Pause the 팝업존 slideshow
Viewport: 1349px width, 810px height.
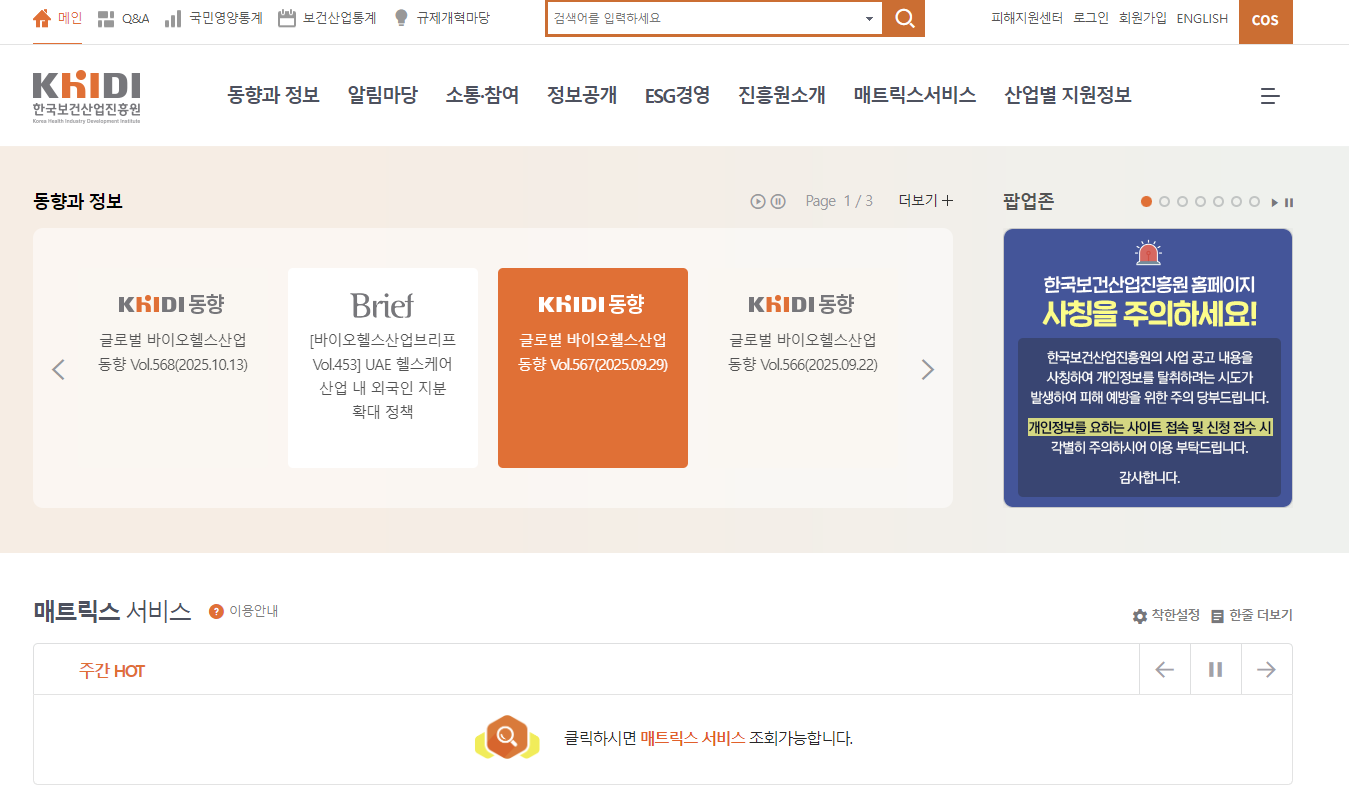click(x=1289, y=202)
